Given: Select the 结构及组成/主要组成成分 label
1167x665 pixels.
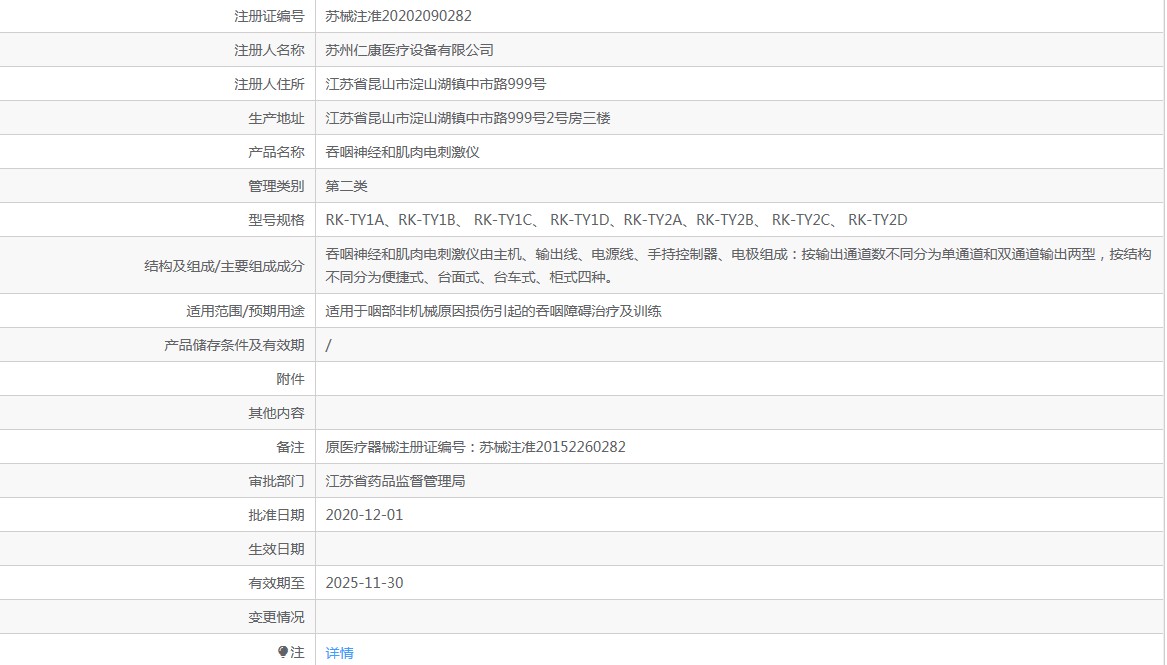Looking at the screenshot, I should pos(224,266).
